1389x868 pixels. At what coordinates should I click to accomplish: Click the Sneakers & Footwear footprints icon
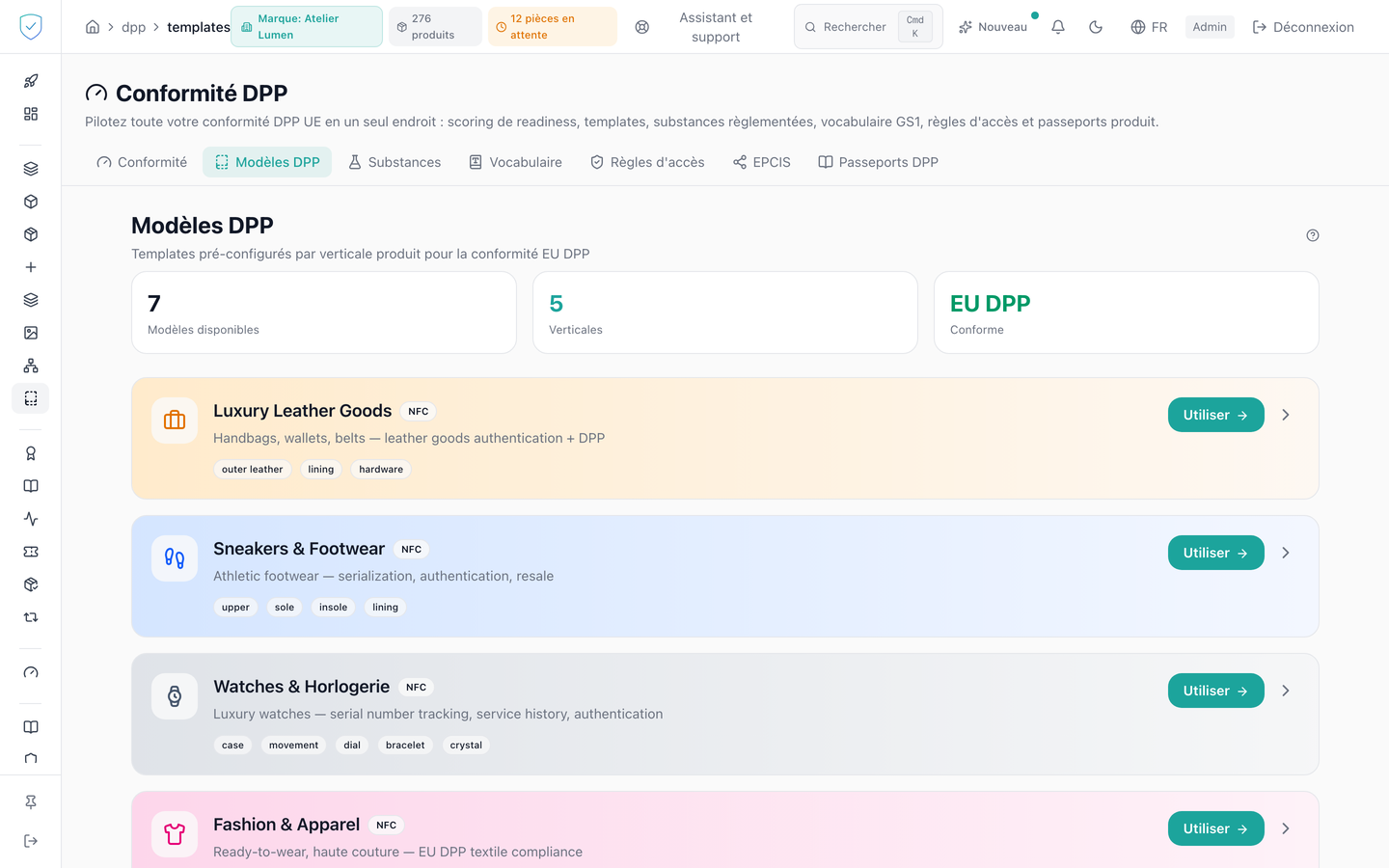tap(175, 558)
